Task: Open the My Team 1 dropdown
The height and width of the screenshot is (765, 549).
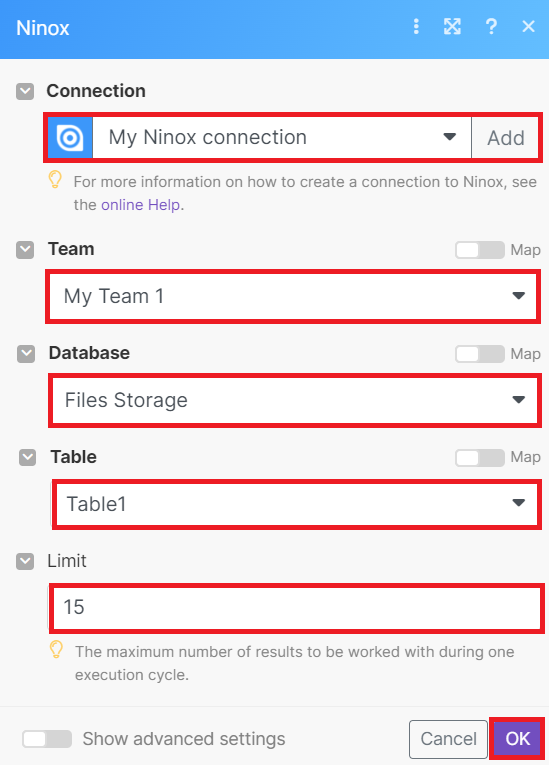Action: pyautogui.click(x=293, y=296)
